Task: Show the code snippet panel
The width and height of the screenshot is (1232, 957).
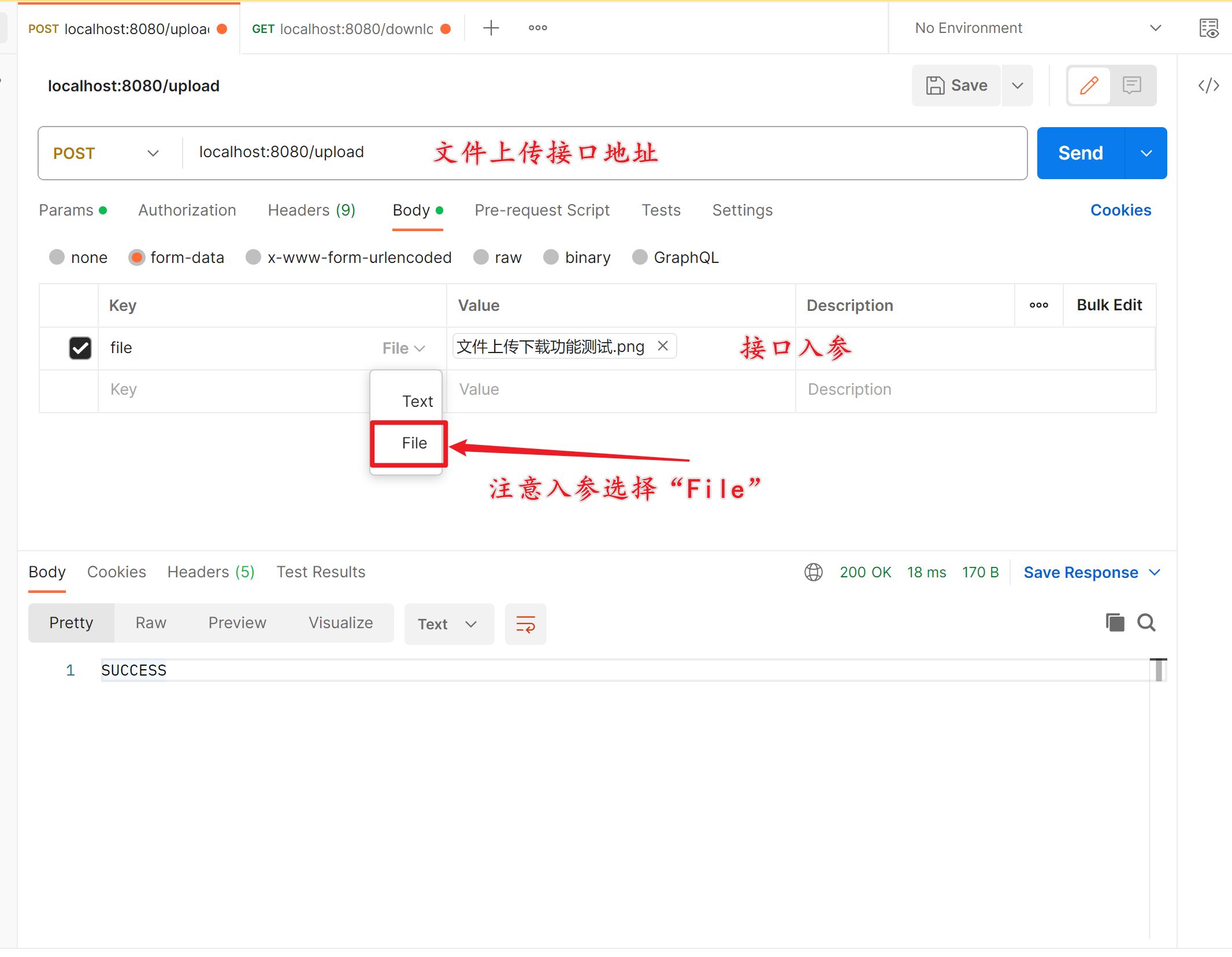Action: coord(1208,86)
